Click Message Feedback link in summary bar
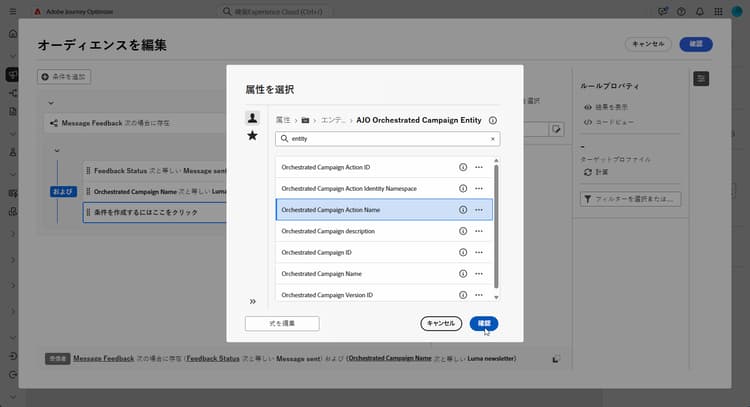The width and height of the screenshot is (750, 407). pos(103,358)
